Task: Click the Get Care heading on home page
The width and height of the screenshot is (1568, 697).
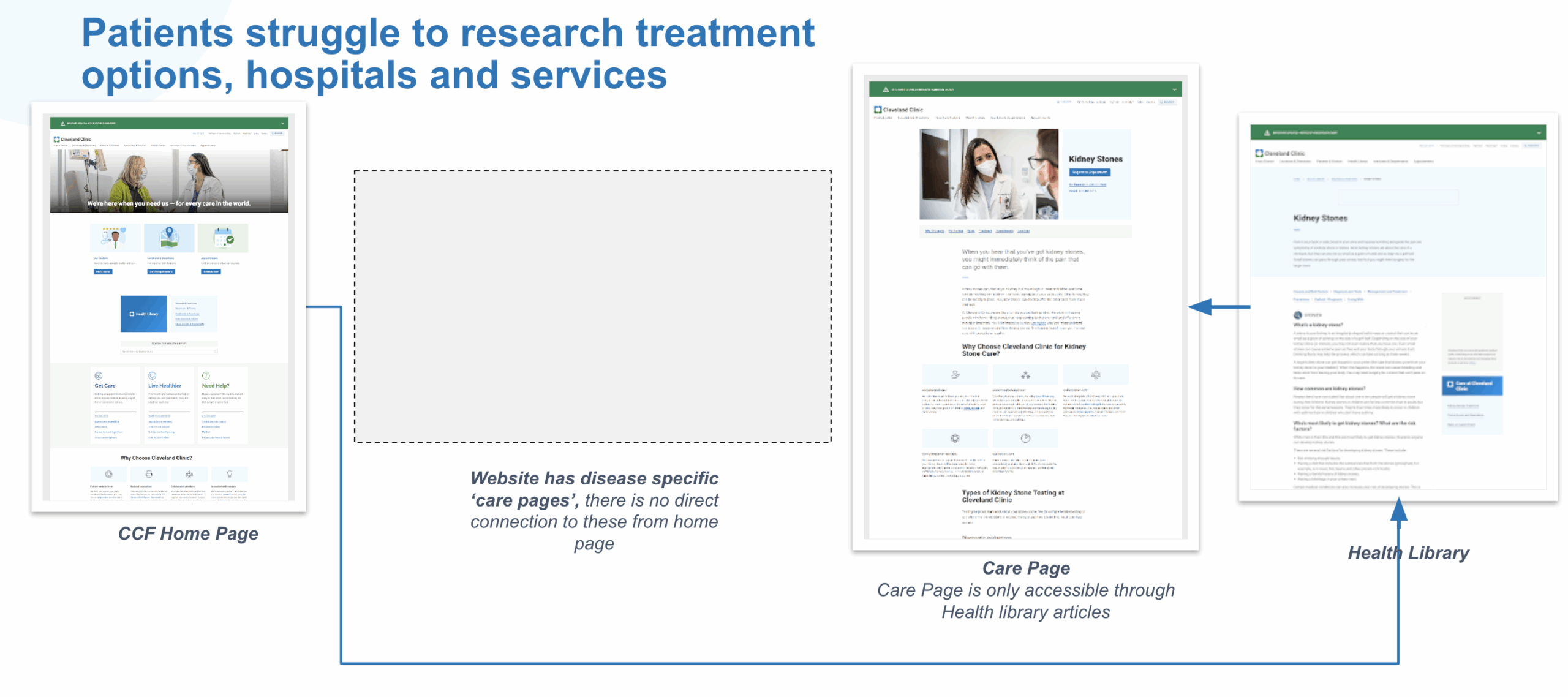Action: [105, 386]
